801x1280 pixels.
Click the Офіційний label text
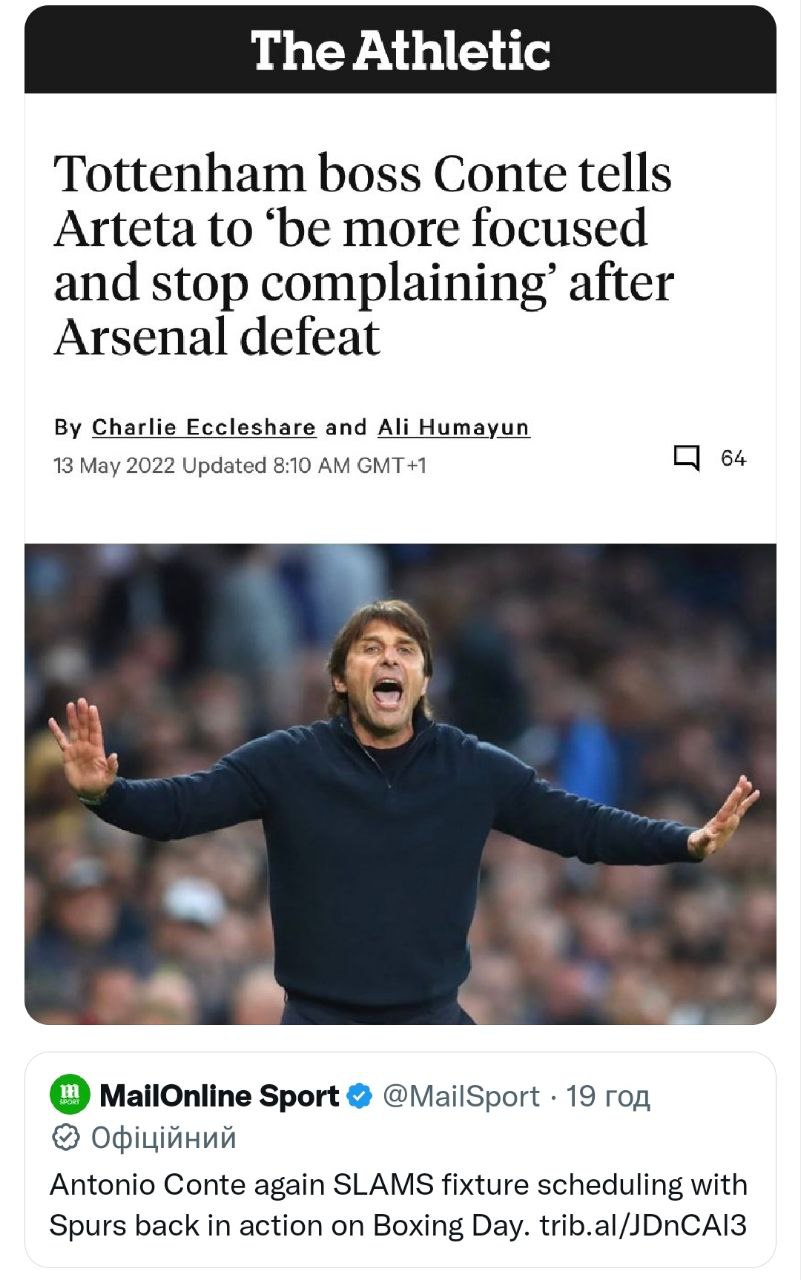164,1137
